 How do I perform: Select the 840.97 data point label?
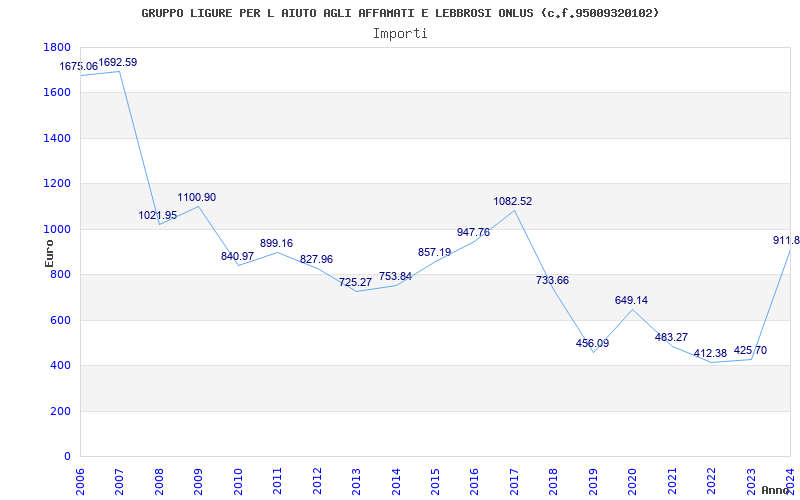coord(237,256)
